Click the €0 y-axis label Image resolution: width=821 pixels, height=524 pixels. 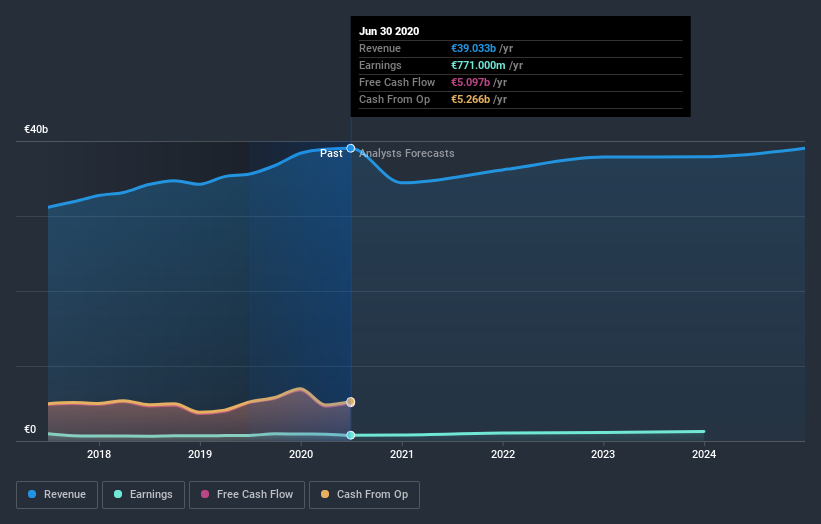tap(30, 429)
